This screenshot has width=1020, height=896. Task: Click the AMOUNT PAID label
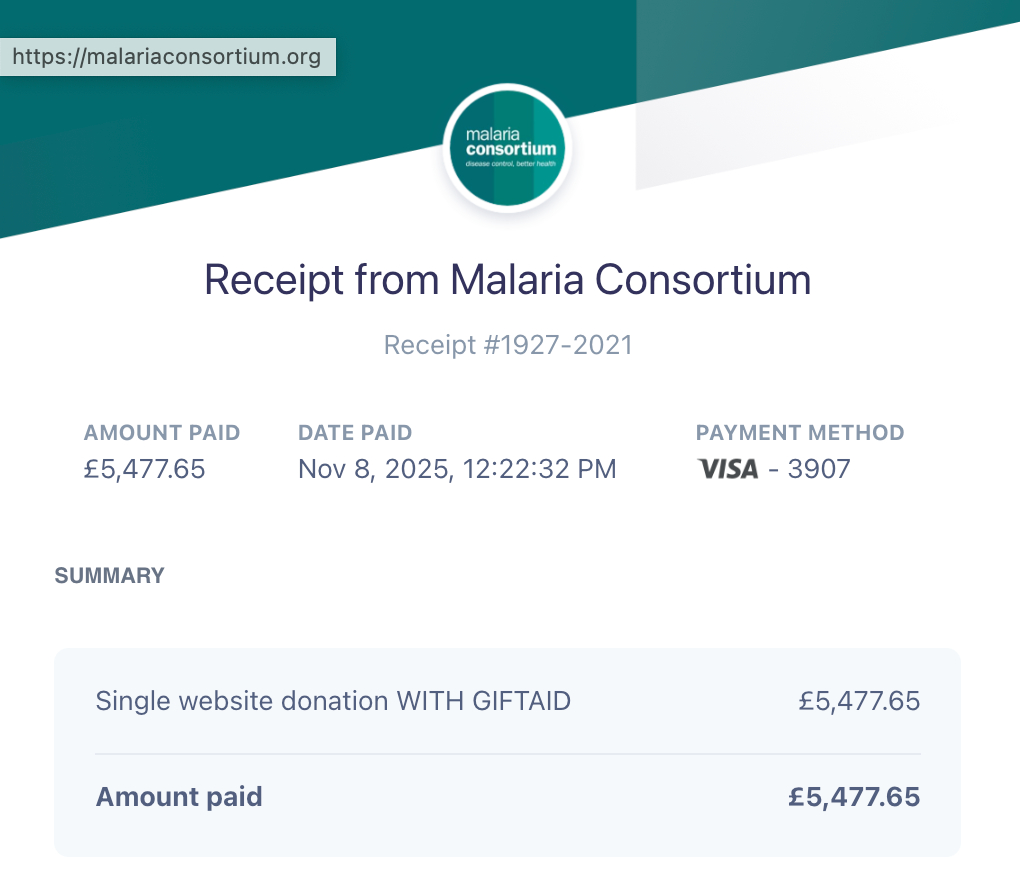tap(162, 433)
